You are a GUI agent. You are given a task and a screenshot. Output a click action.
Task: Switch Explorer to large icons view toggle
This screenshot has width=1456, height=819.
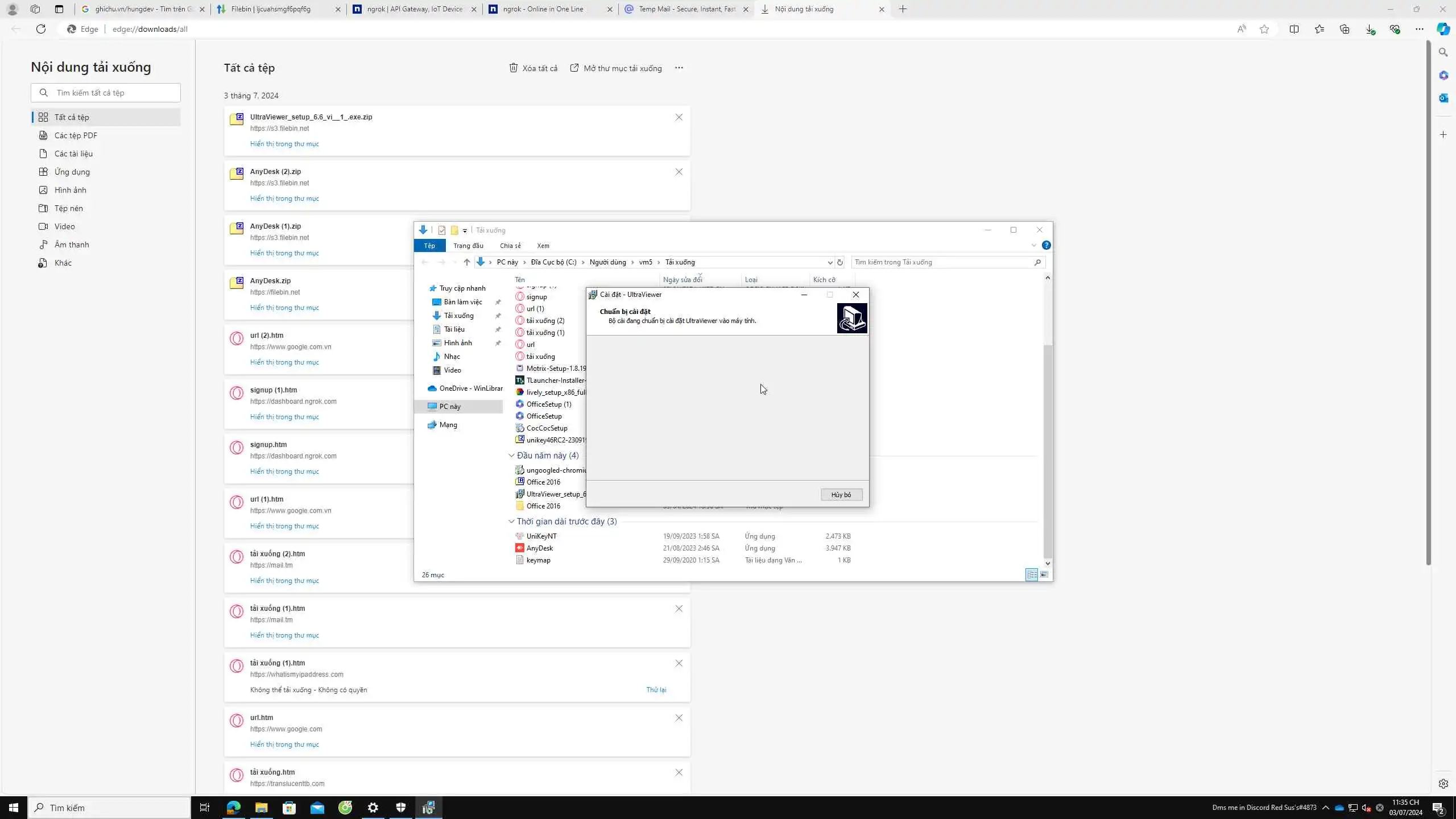click(x=1044, y=574)
